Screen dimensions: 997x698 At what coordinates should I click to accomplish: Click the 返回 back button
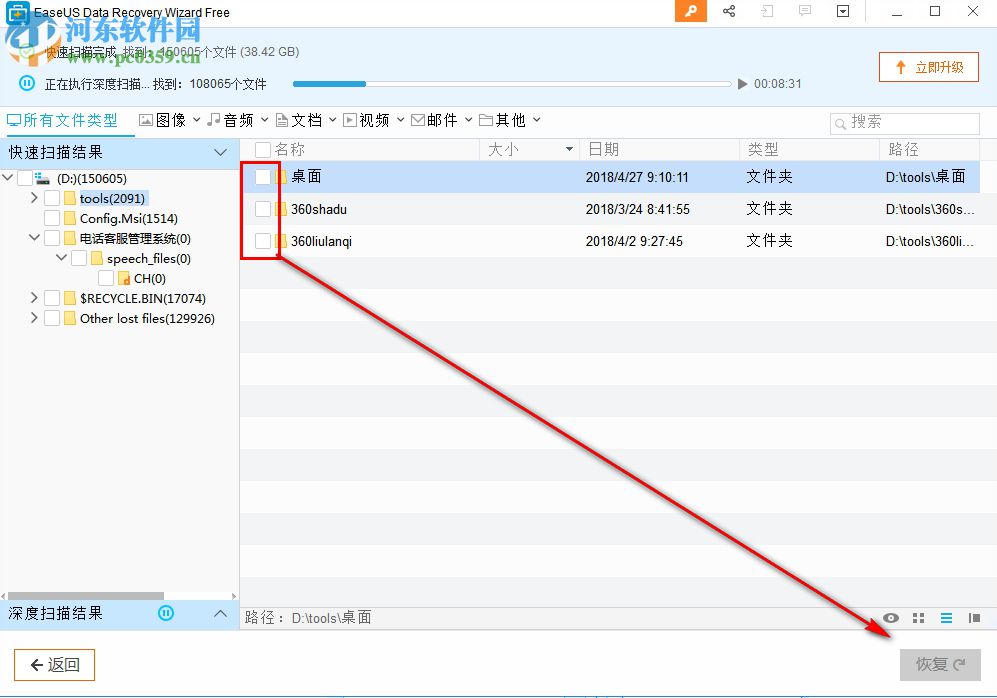click(x=54, y=664)
